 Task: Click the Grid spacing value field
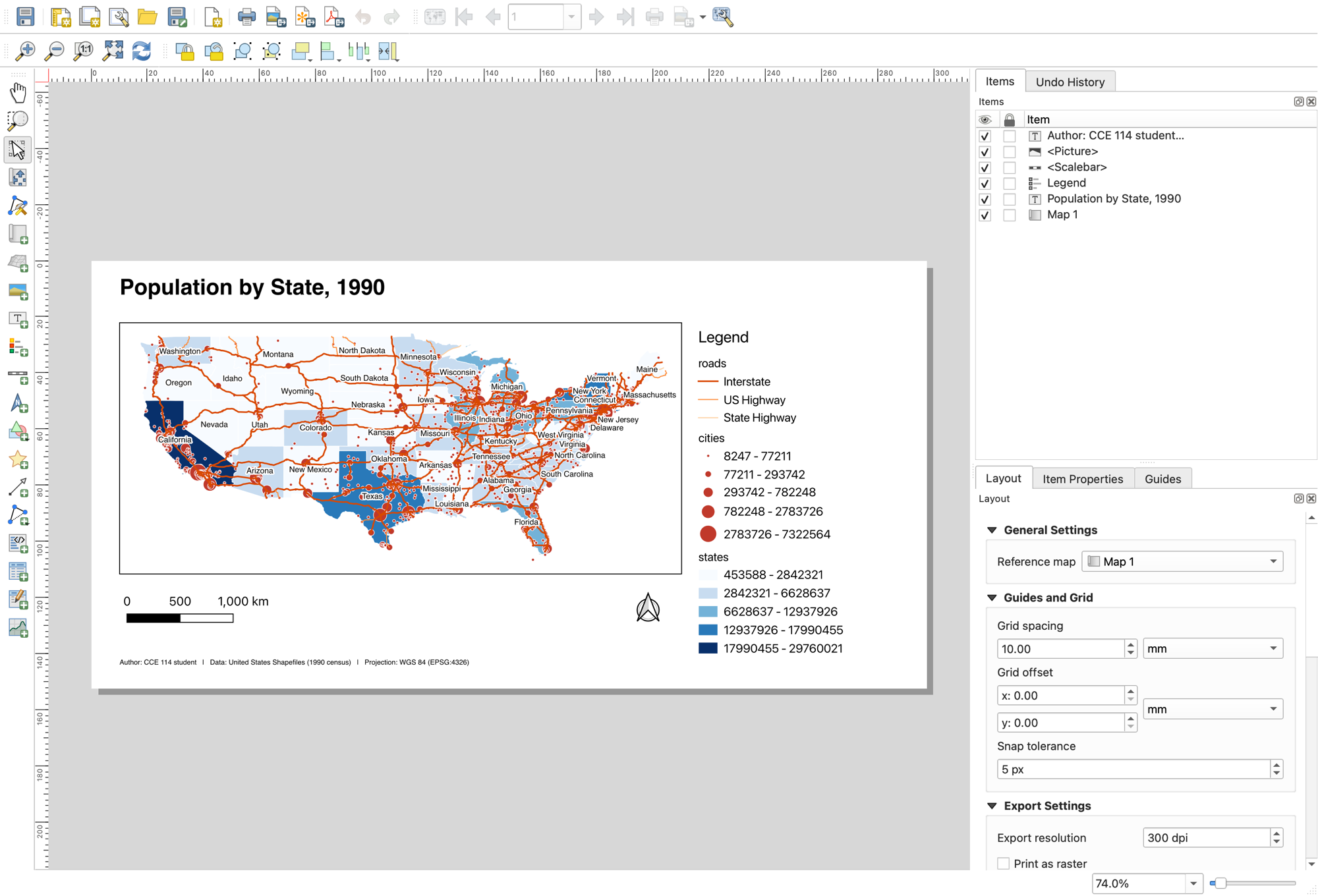pyautogui.click(x=1060, y=649)
